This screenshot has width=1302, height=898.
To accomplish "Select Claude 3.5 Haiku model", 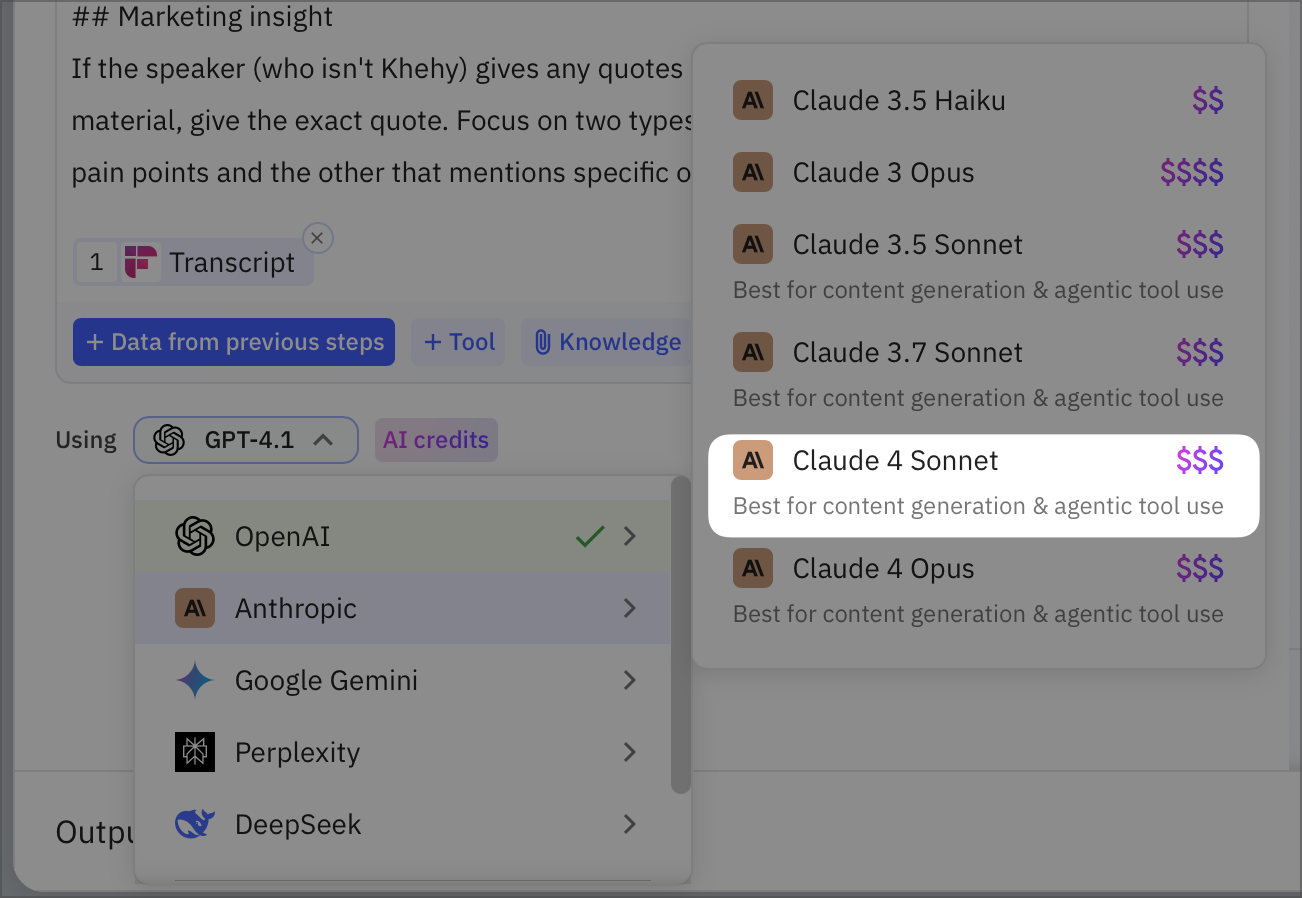I will pyautogui.click(x=979, y=100).
